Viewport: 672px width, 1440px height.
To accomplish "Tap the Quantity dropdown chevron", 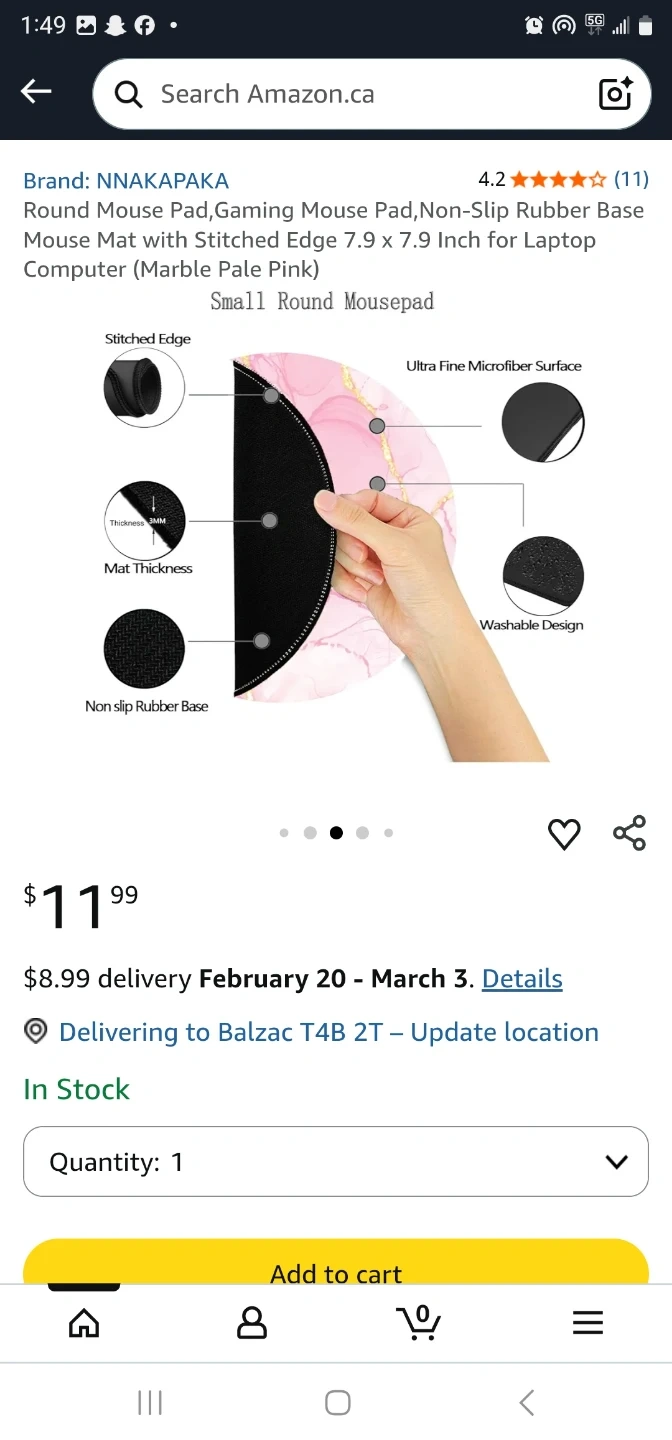I will (x=617, y=1162).
